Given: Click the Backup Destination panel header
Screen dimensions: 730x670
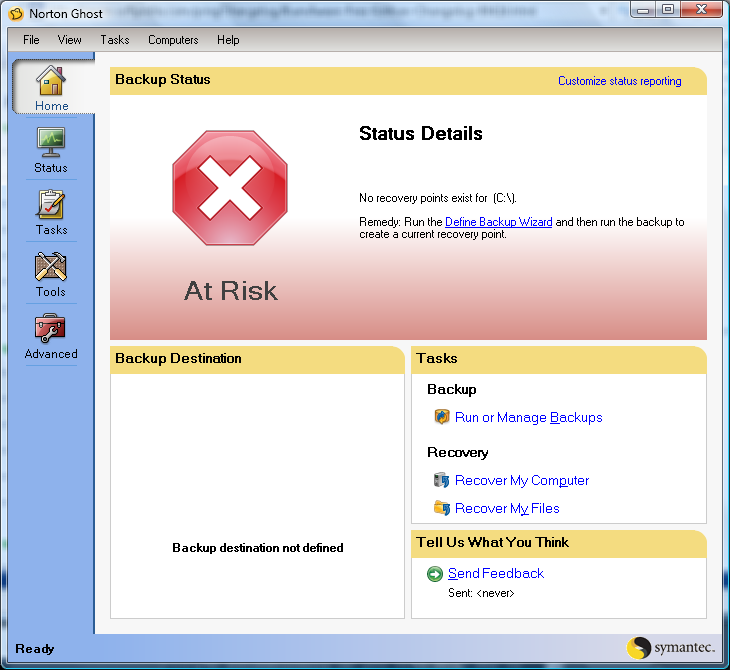Looking at the screenshot, I should click(257, 359).
